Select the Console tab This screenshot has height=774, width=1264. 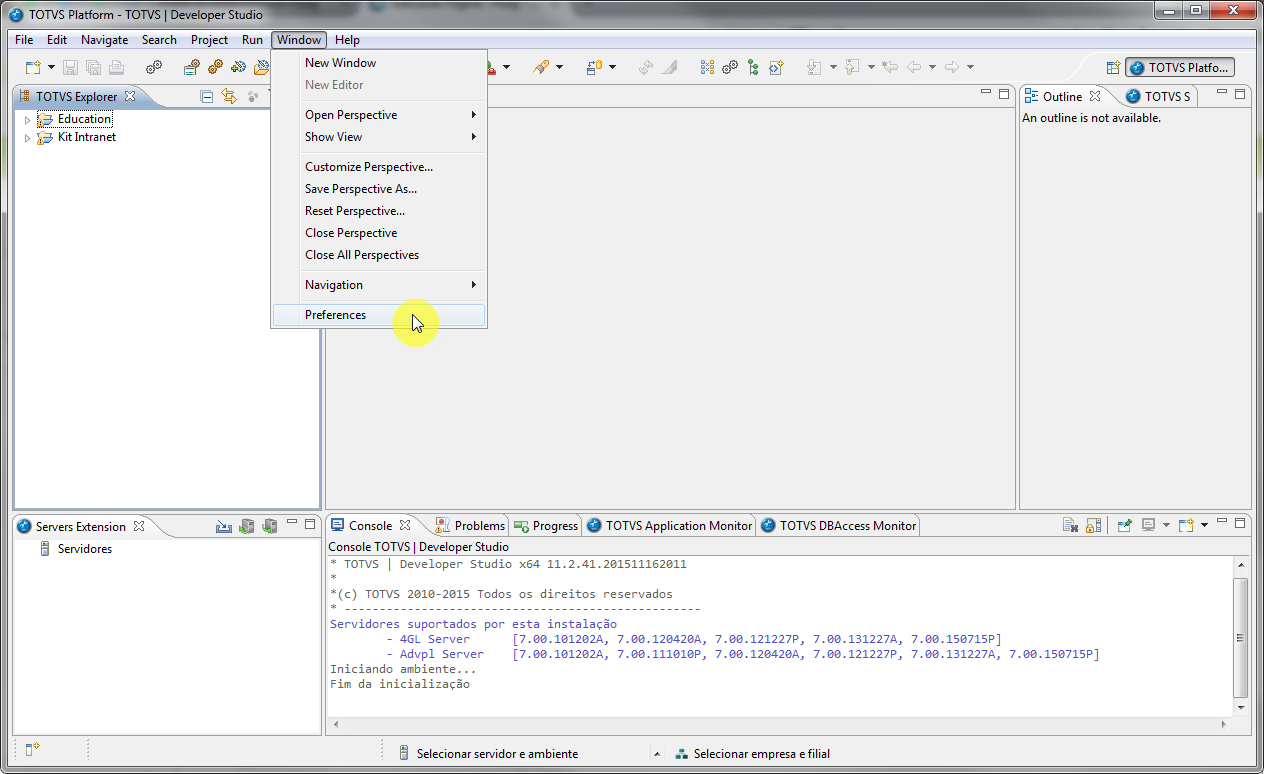[x=370, y=525]
